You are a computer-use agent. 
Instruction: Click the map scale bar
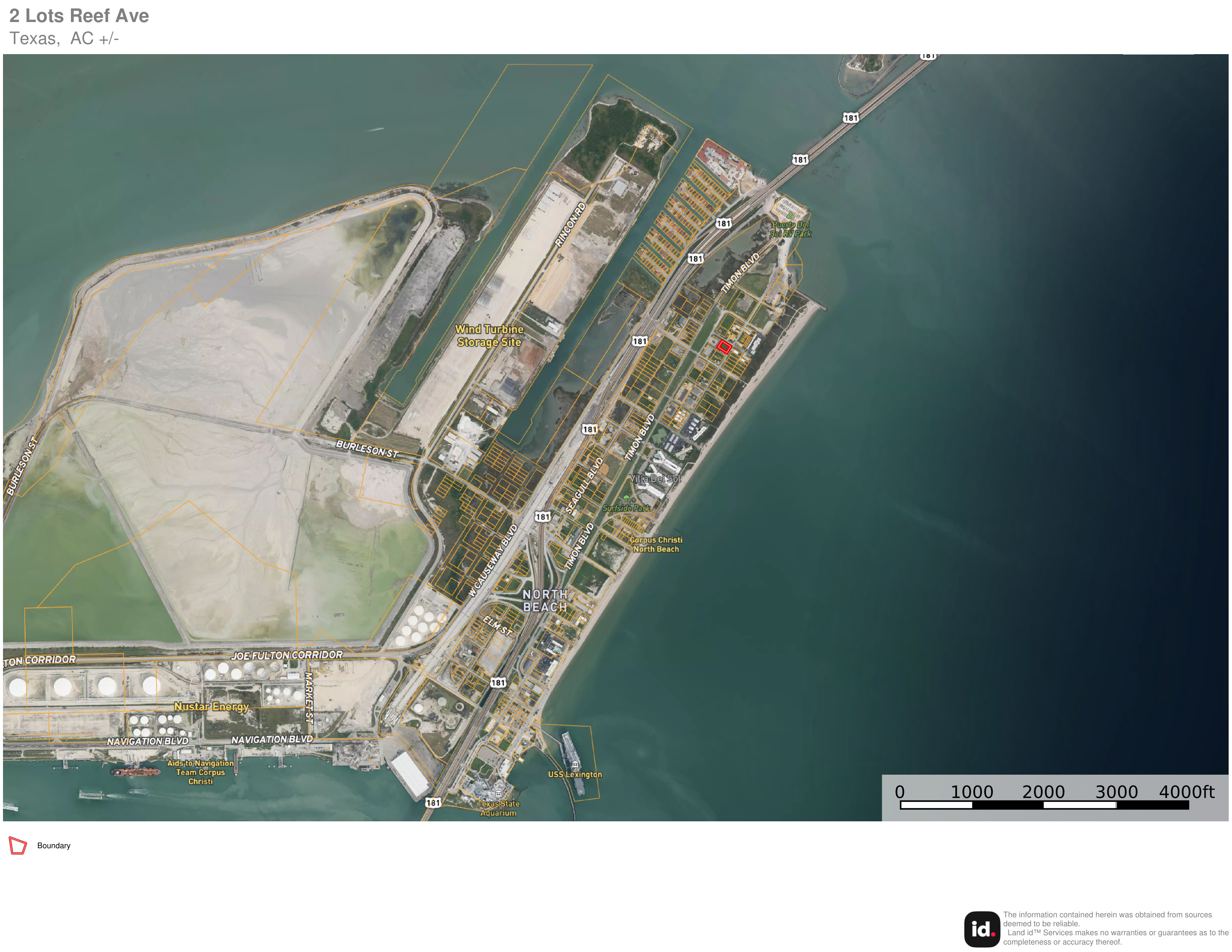tap(1044, 805)
